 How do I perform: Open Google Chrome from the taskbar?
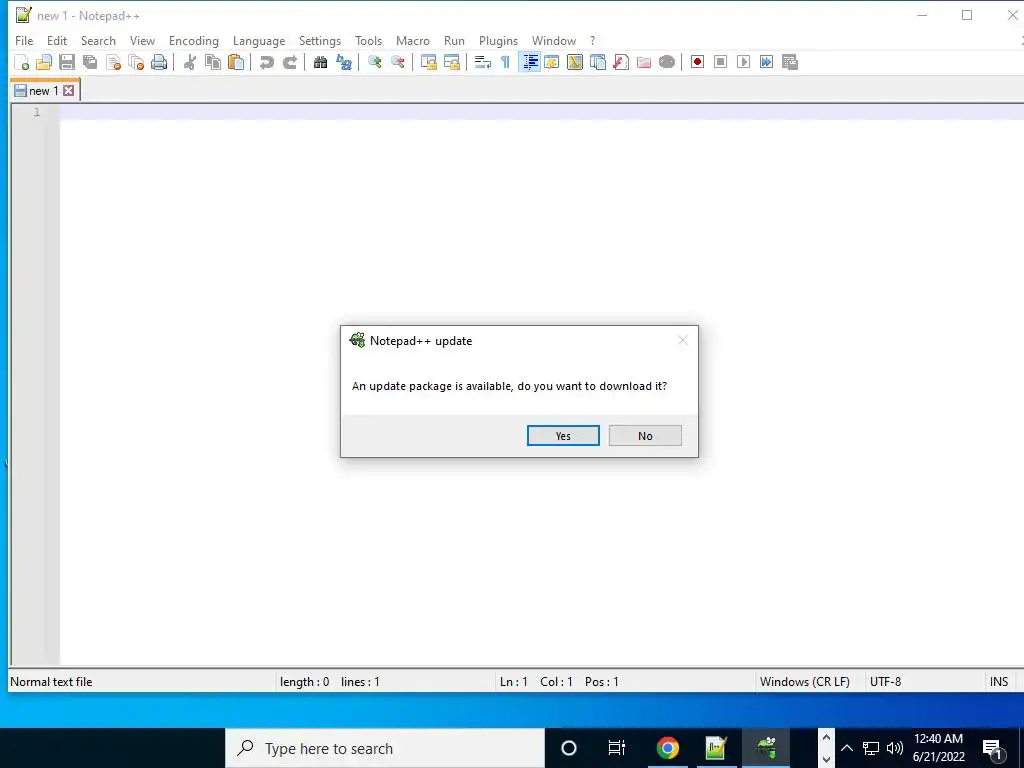667,748
